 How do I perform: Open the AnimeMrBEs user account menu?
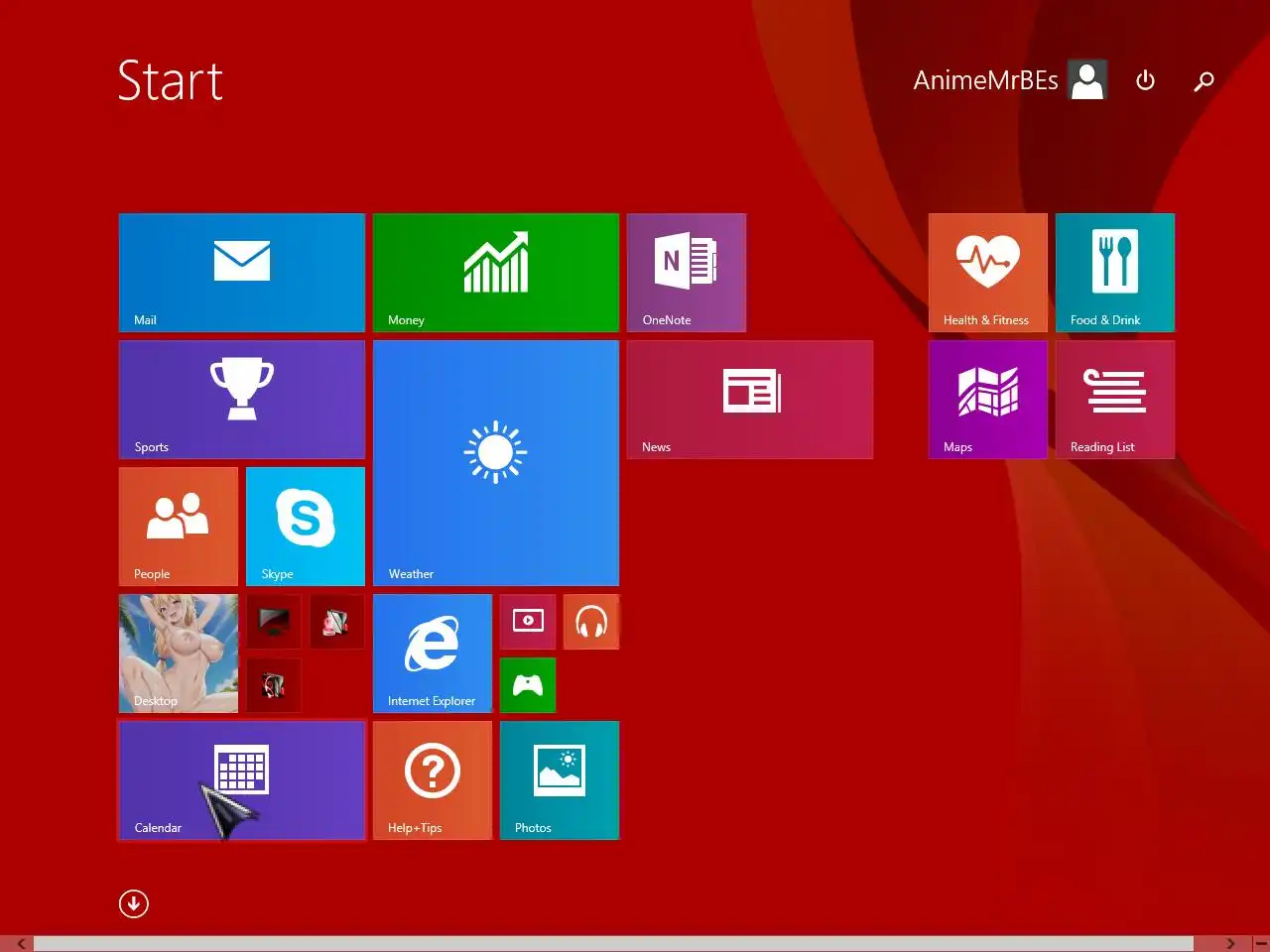1009,80
